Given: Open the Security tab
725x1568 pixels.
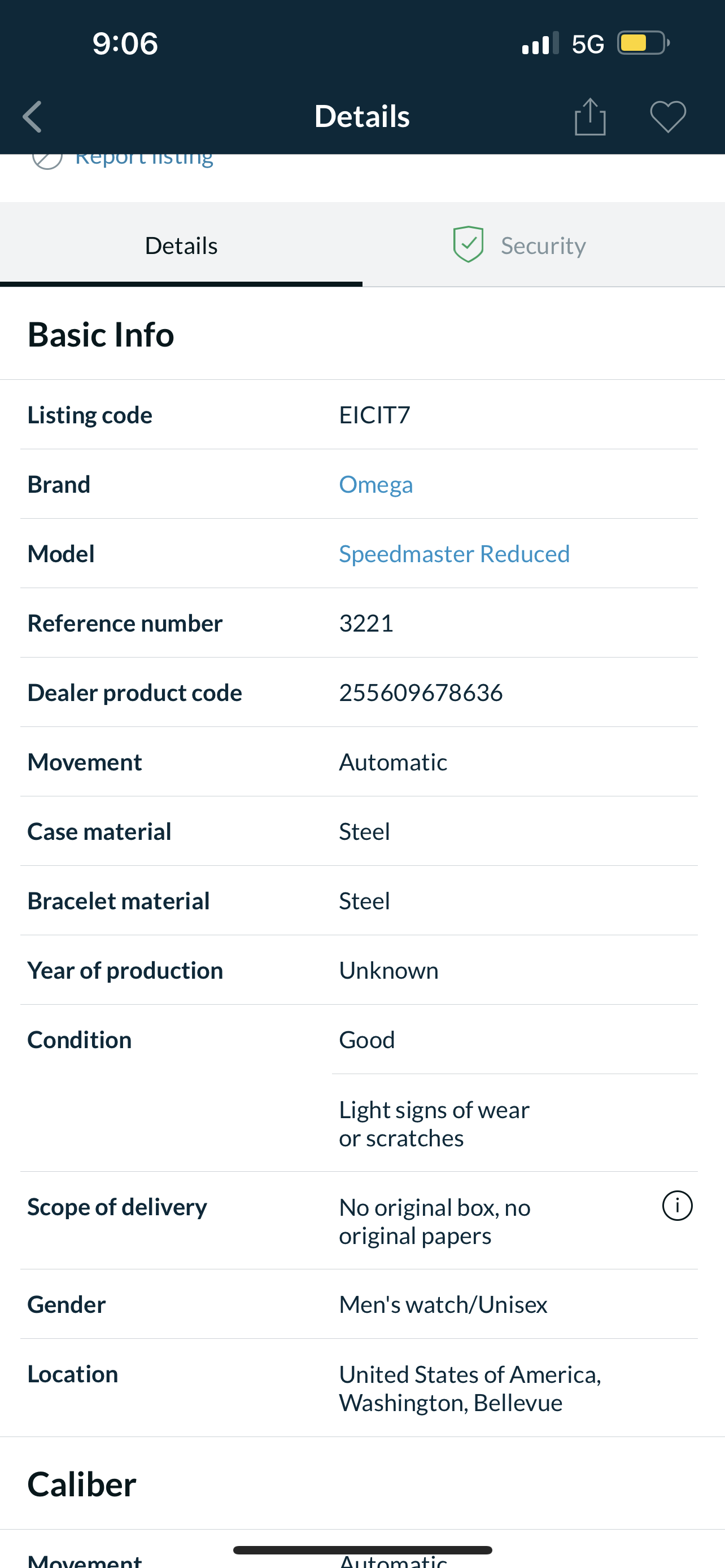Looking at the screenshot, I should (543, 246).
